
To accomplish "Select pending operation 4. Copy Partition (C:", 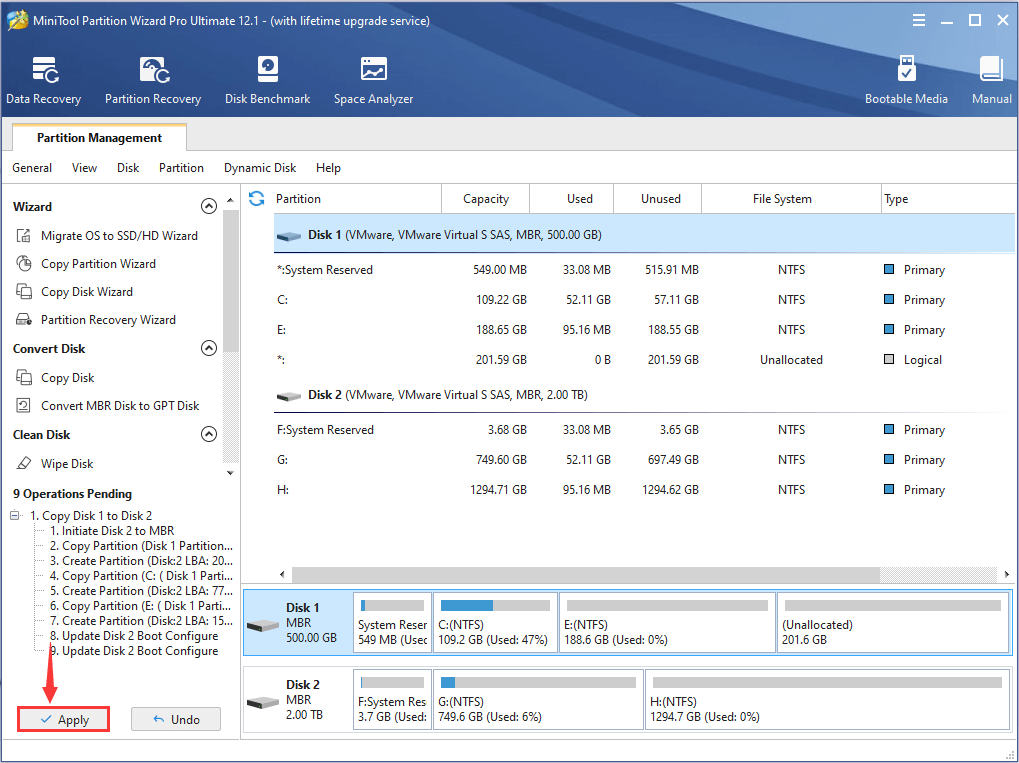I will 141,576.
